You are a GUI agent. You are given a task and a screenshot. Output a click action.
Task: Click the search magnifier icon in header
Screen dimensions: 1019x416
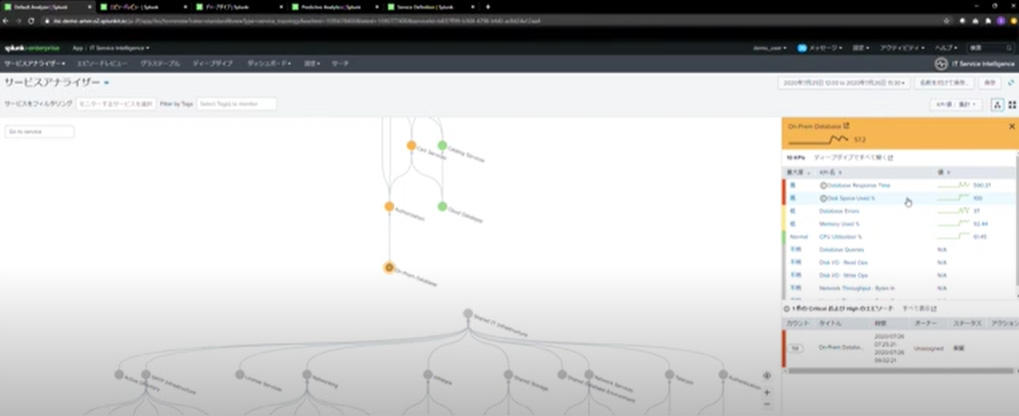(1009, 48)
